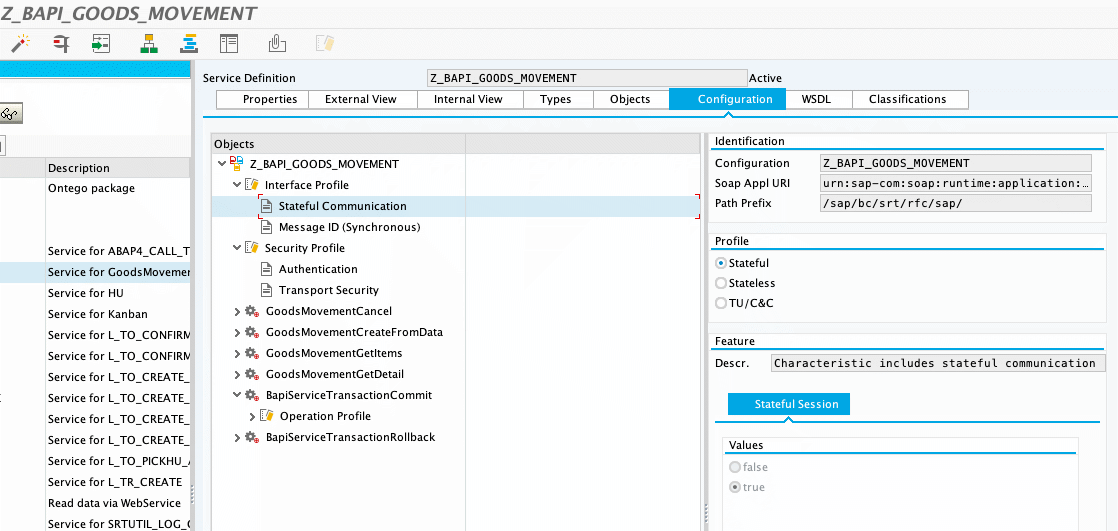Select the TU/C&C profile radio button
1118x531 pixels.
tap(721, 303)
